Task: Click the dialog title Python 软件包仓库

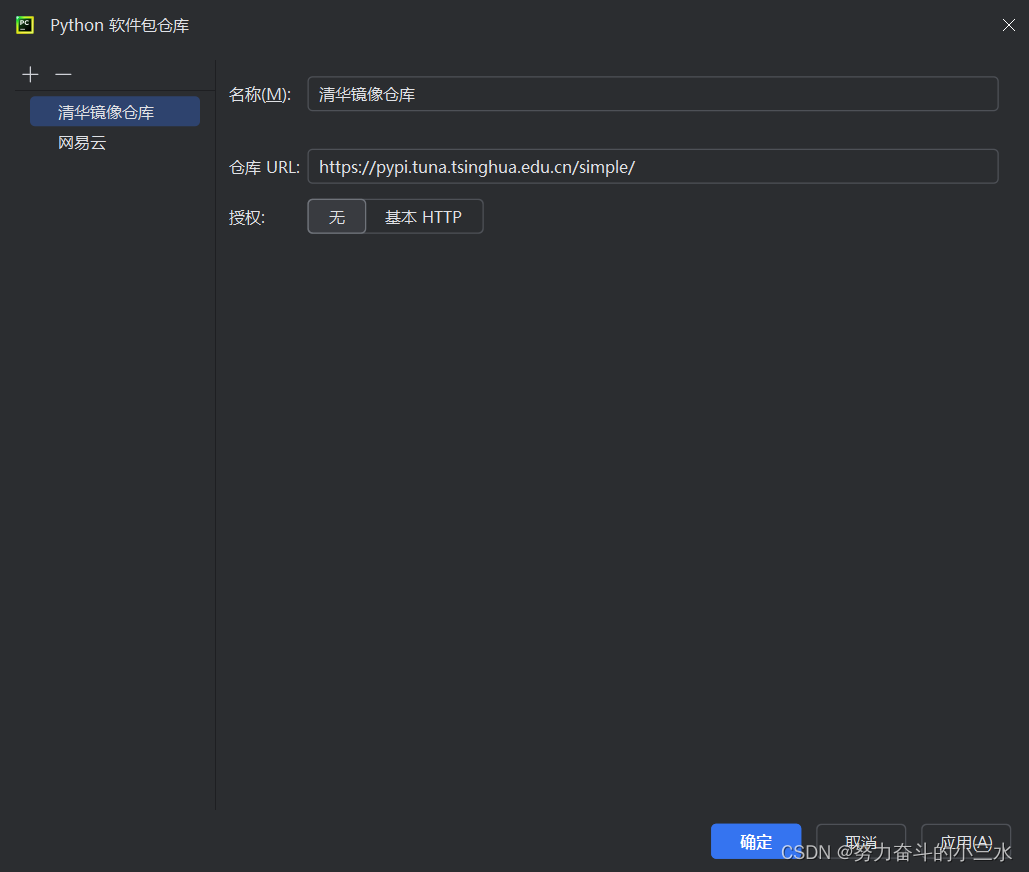Action: 119,24
